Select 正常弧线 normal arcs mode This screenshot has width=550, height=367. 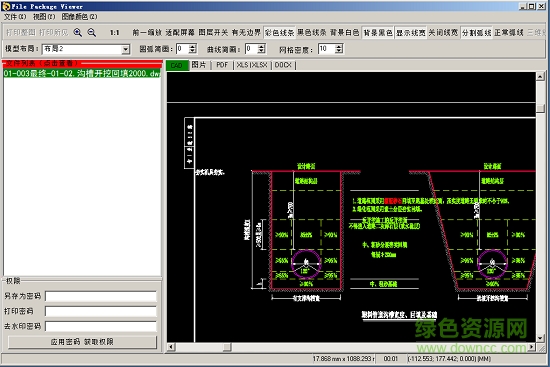[x=509, y=33]
